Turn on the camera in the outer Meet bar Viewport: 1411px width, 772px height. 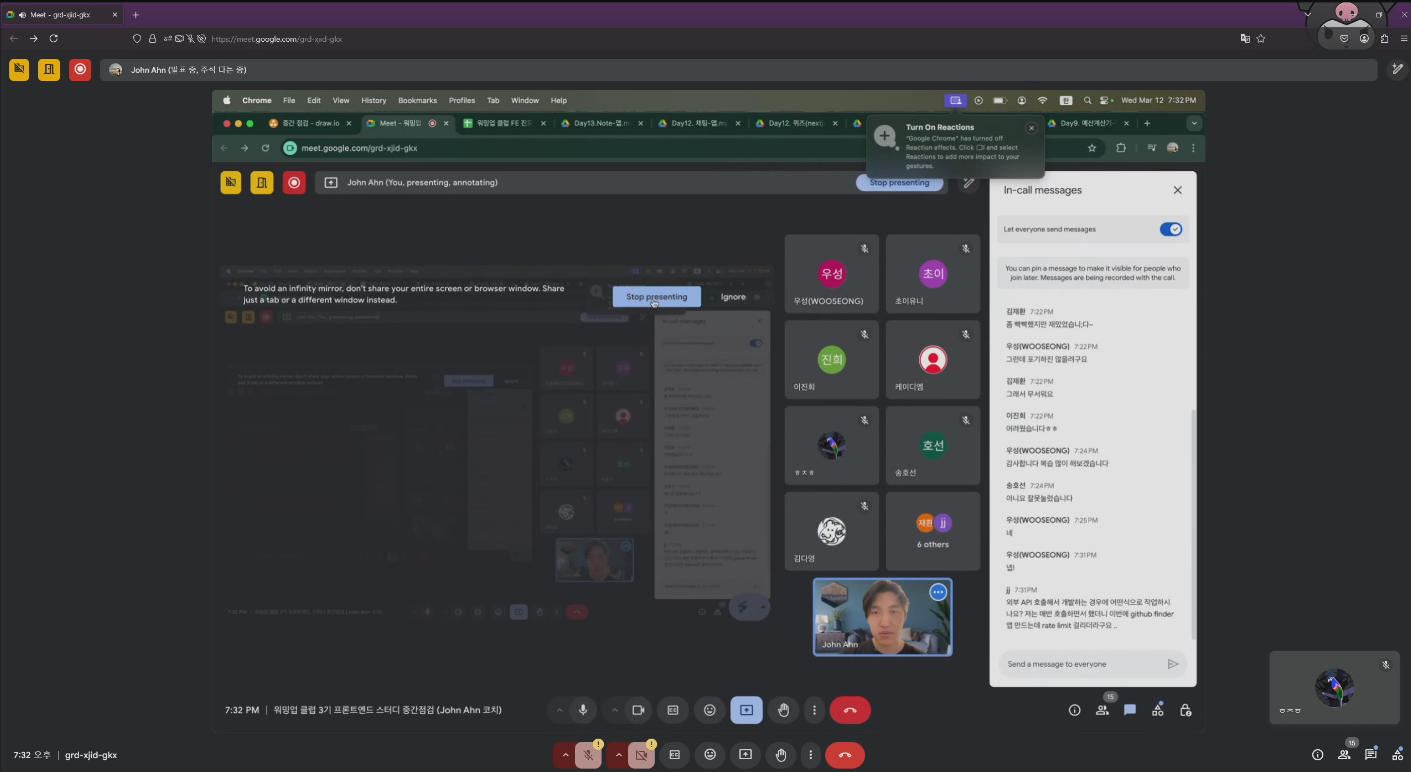pos(642,755)
